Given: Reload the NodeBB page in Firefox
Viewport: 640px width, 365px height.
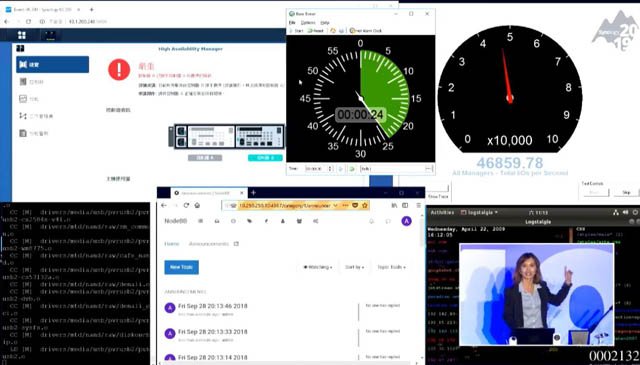Looking at the screenshot, I should point(186,205).
